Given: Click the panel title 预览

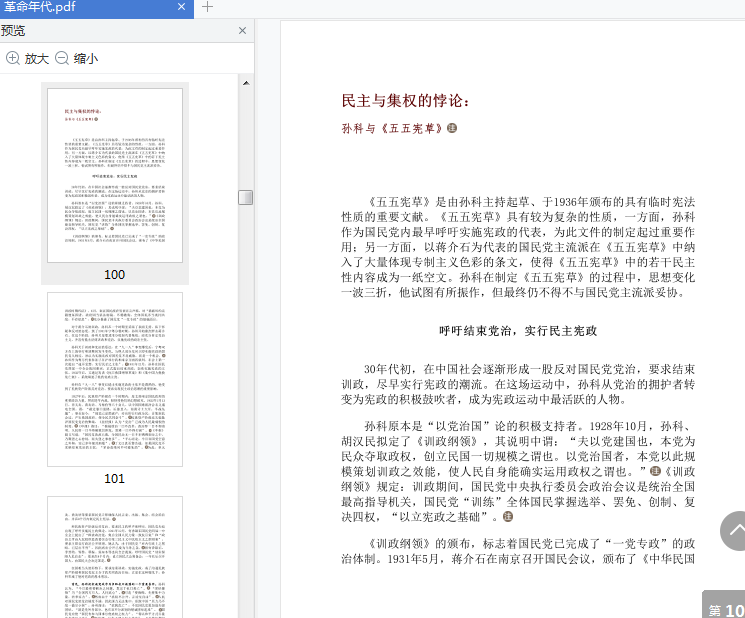Looking at the screenshot, I should tap(13, 31).
